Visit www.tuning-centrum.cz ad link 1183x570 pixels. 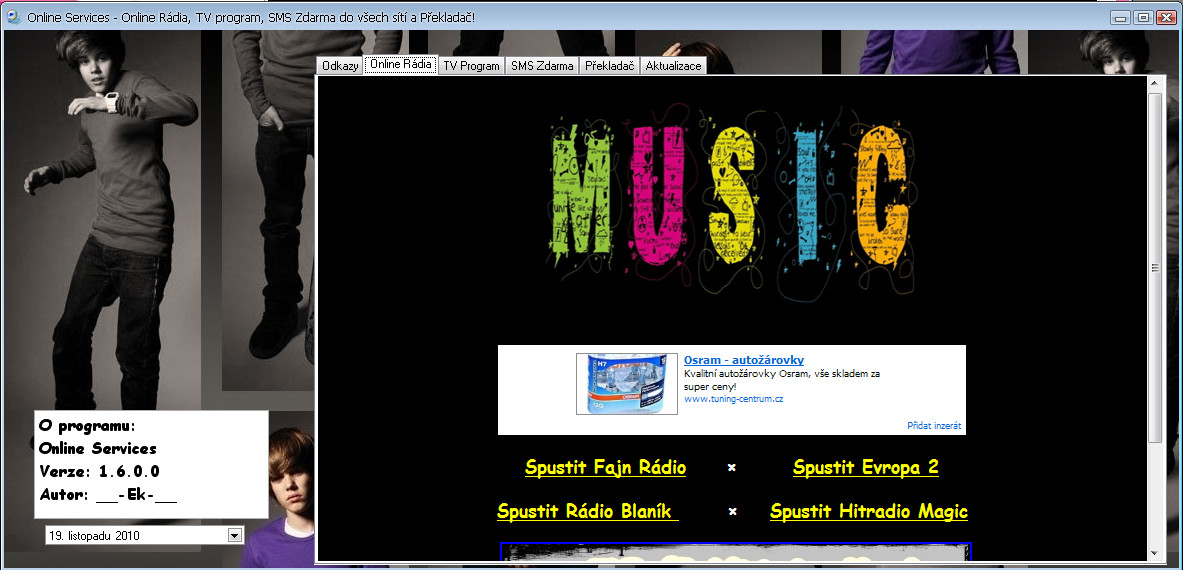(x=733, y=399)
